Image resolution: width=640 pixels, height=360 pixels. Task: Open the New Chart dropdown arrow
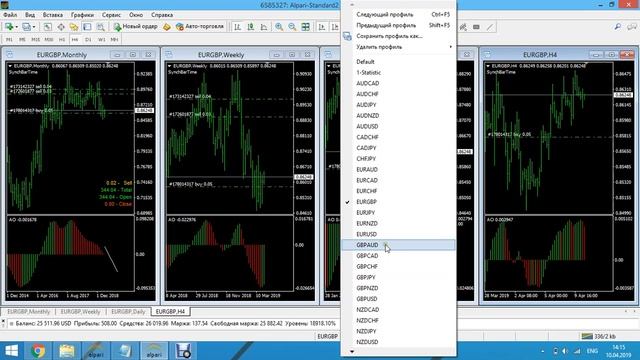[16, 27]
